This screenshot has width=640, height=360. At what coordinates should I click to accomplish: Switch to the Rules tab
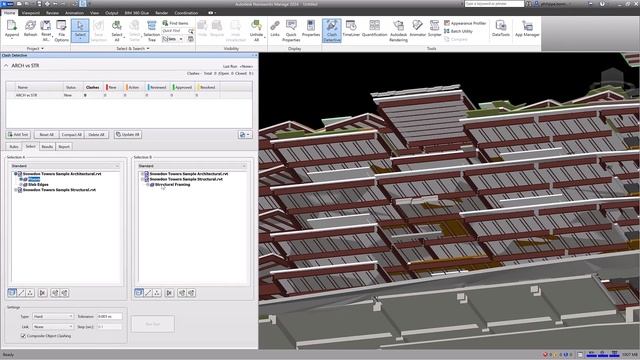click(x=14, y=147)
